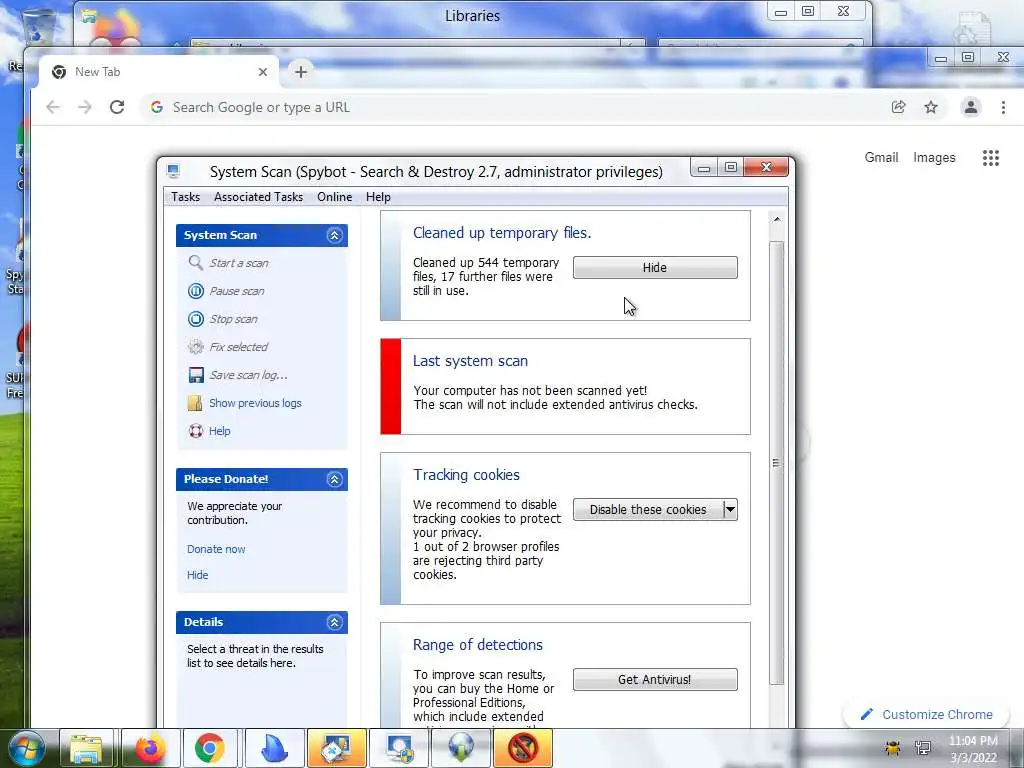Click the network icon in system tray
The width and height of the screenshot is (1024, 768).
point(923,748)
